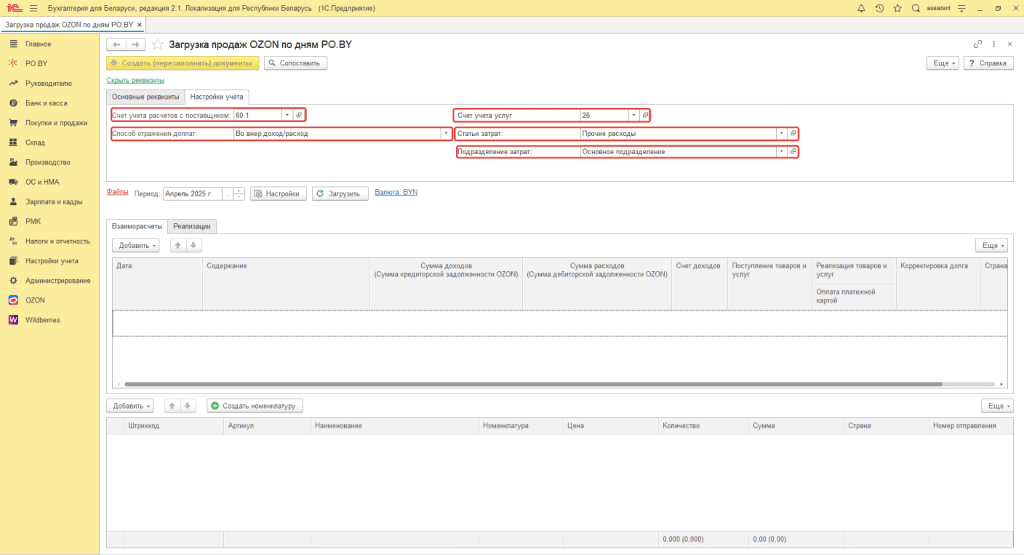Click the Зарплата и кадры sidebar icon
Viewport: 1024px width, 555px height.
pos(12,202)
